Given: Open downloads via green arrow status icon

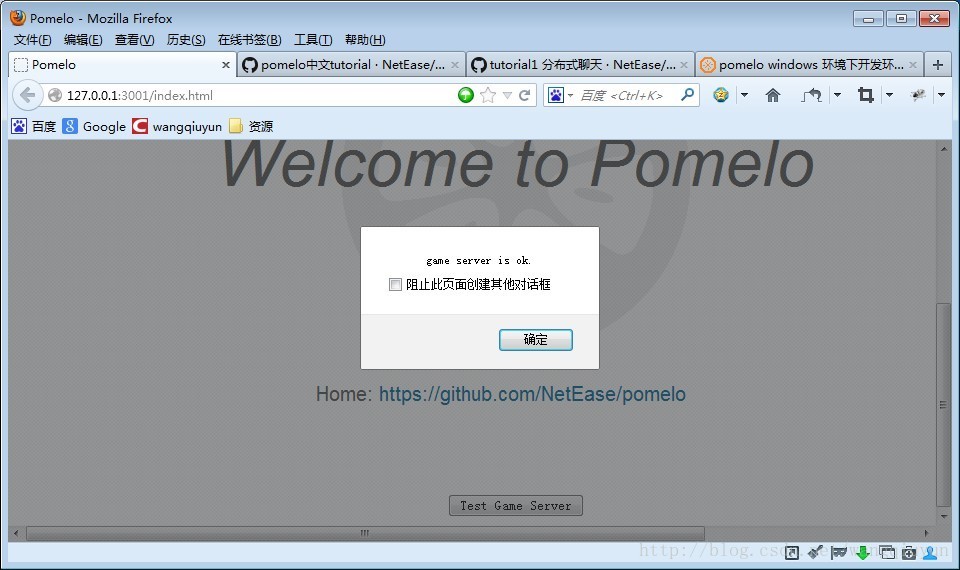Looking at the screenshot, I should click(x=863, y=553).
